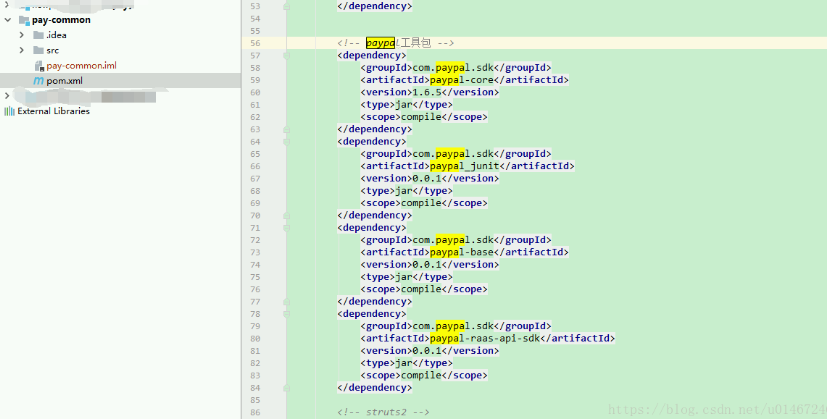Viewport: 827px width, 419px height.
Task: Click line number 60 in the gutter
Action: coord(255,92)
